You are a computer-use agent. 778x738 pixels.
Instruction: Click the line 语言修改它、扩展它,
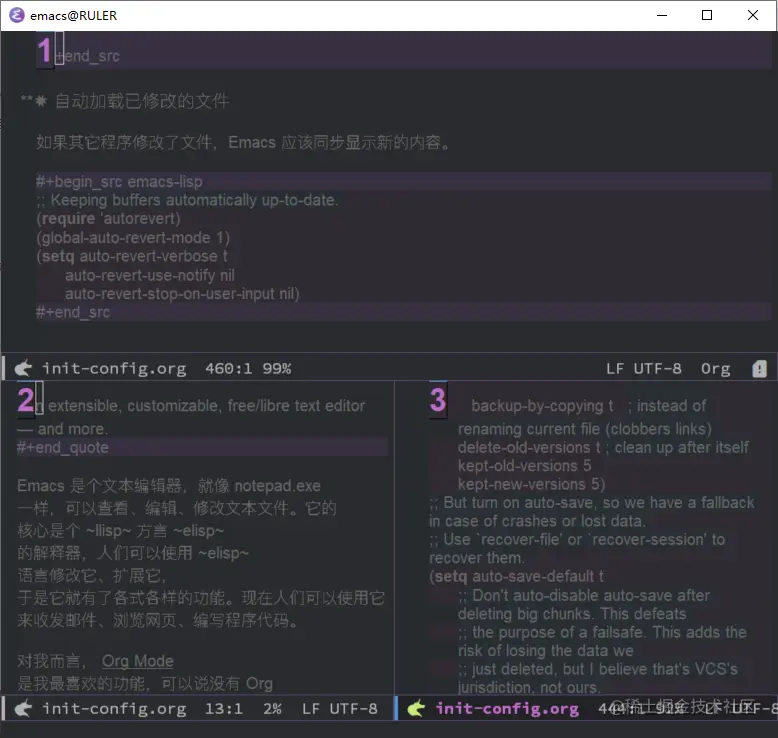[92, 576]
